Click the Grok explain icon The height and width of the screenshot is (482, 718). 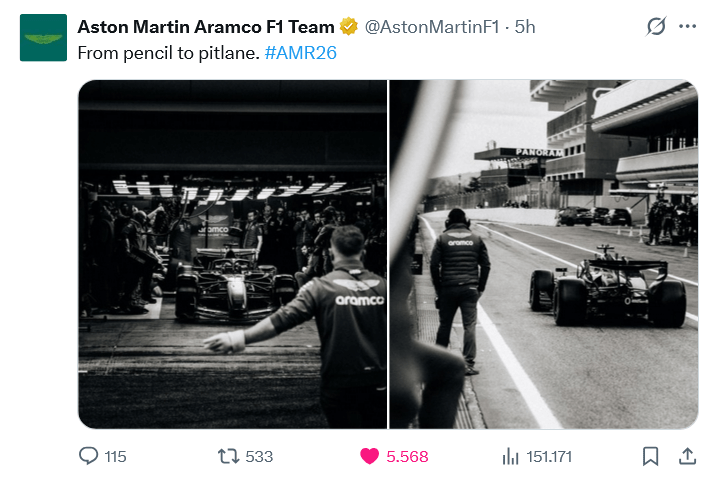pos(656,27)
